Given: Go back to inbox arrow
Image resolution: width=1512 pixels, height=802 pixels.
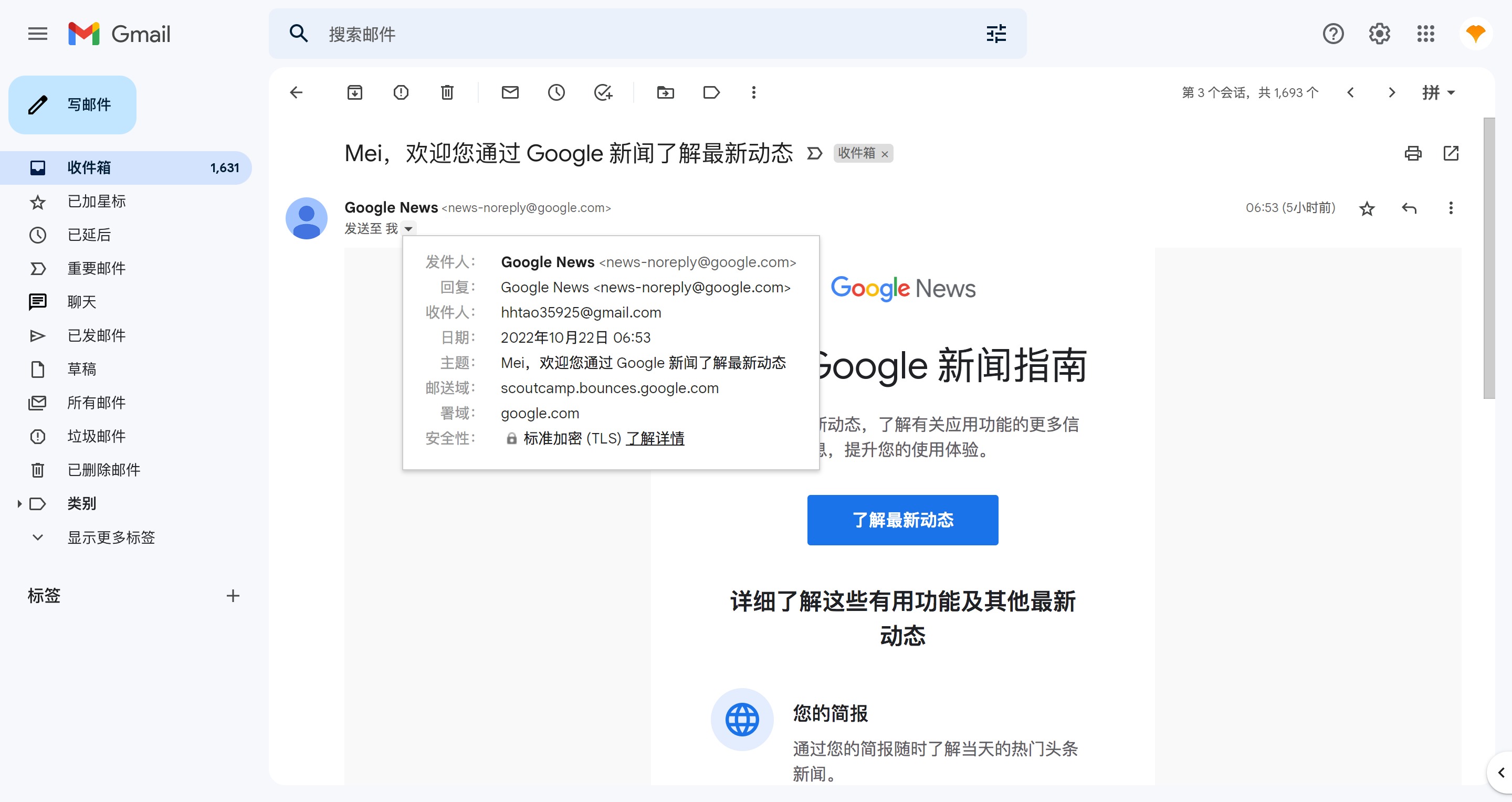Looking at the screenshot, I should (x=297, y=92).
